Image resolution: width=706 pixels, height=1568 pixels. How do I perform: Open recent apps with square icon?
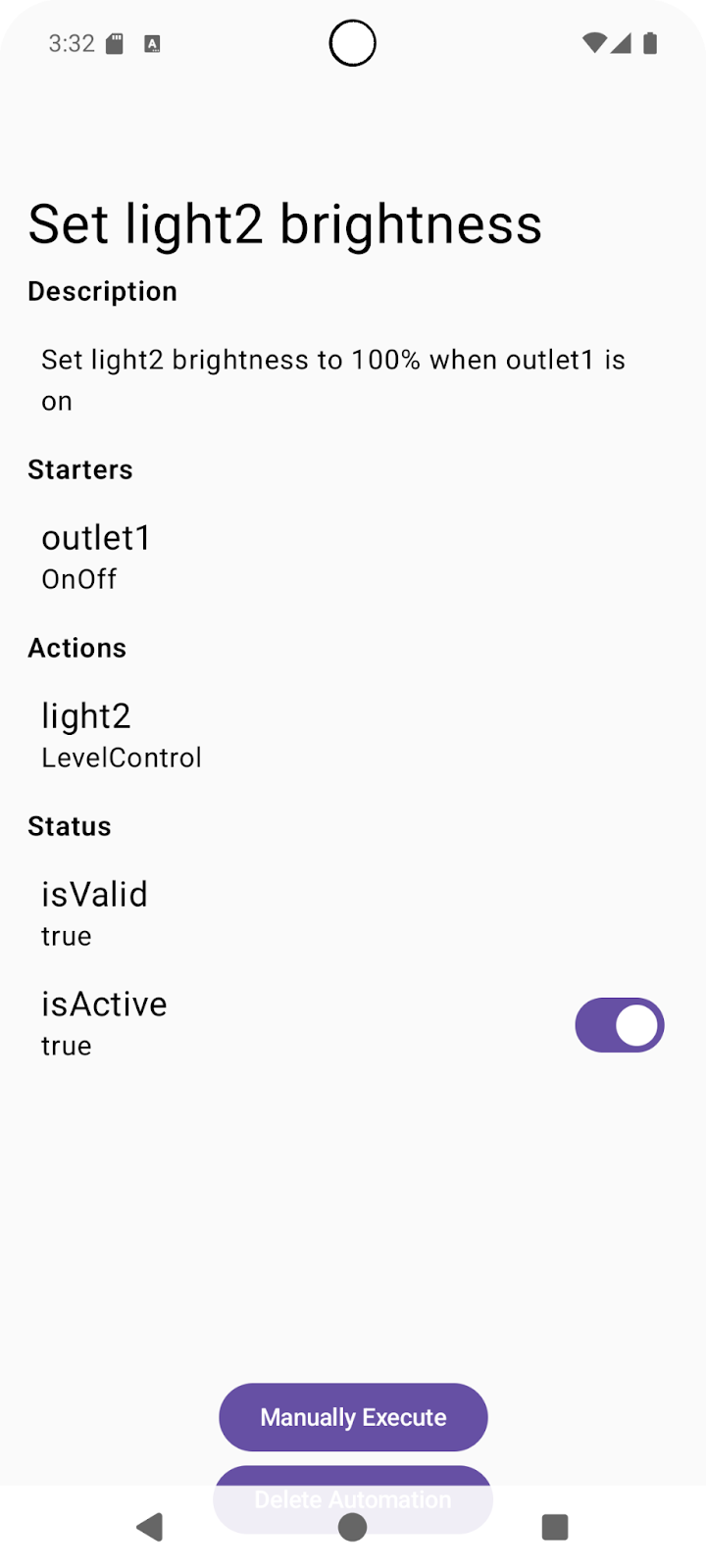[x=555, y=1527]
